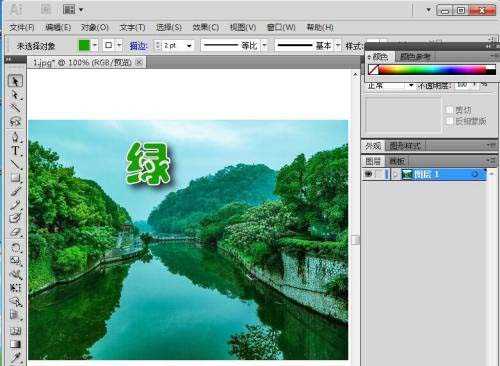Select the Direct Selection tool
Screen dimensions: 500x366
click(x=15, y=95)
